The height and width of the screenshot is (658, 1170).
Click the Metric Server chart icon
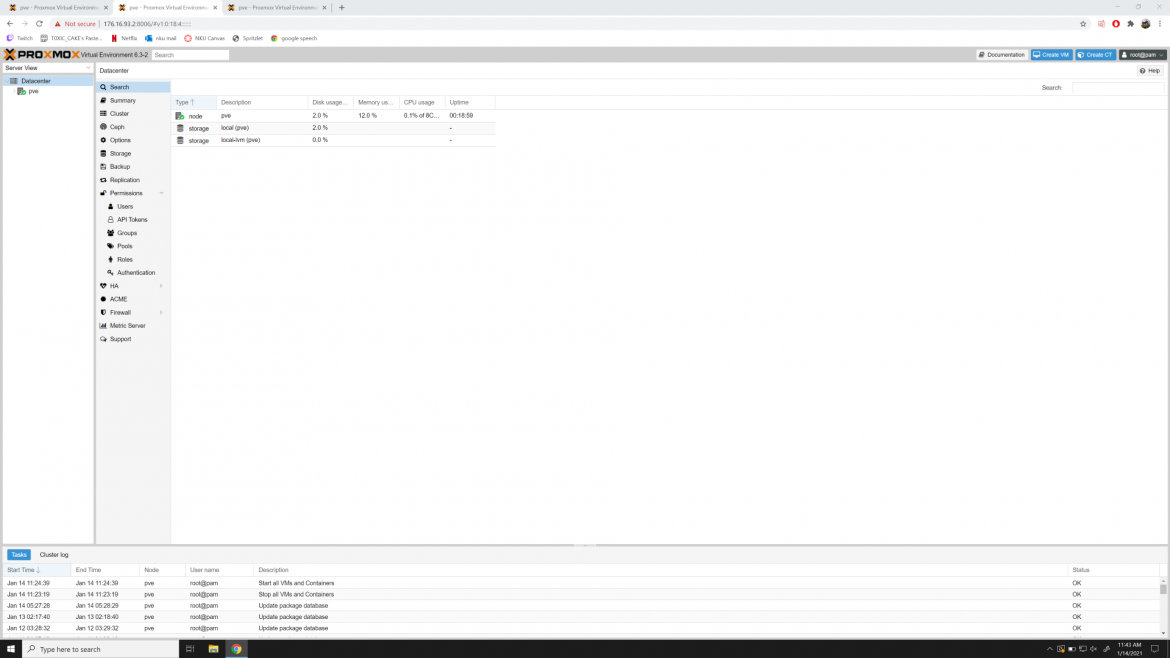103,325
